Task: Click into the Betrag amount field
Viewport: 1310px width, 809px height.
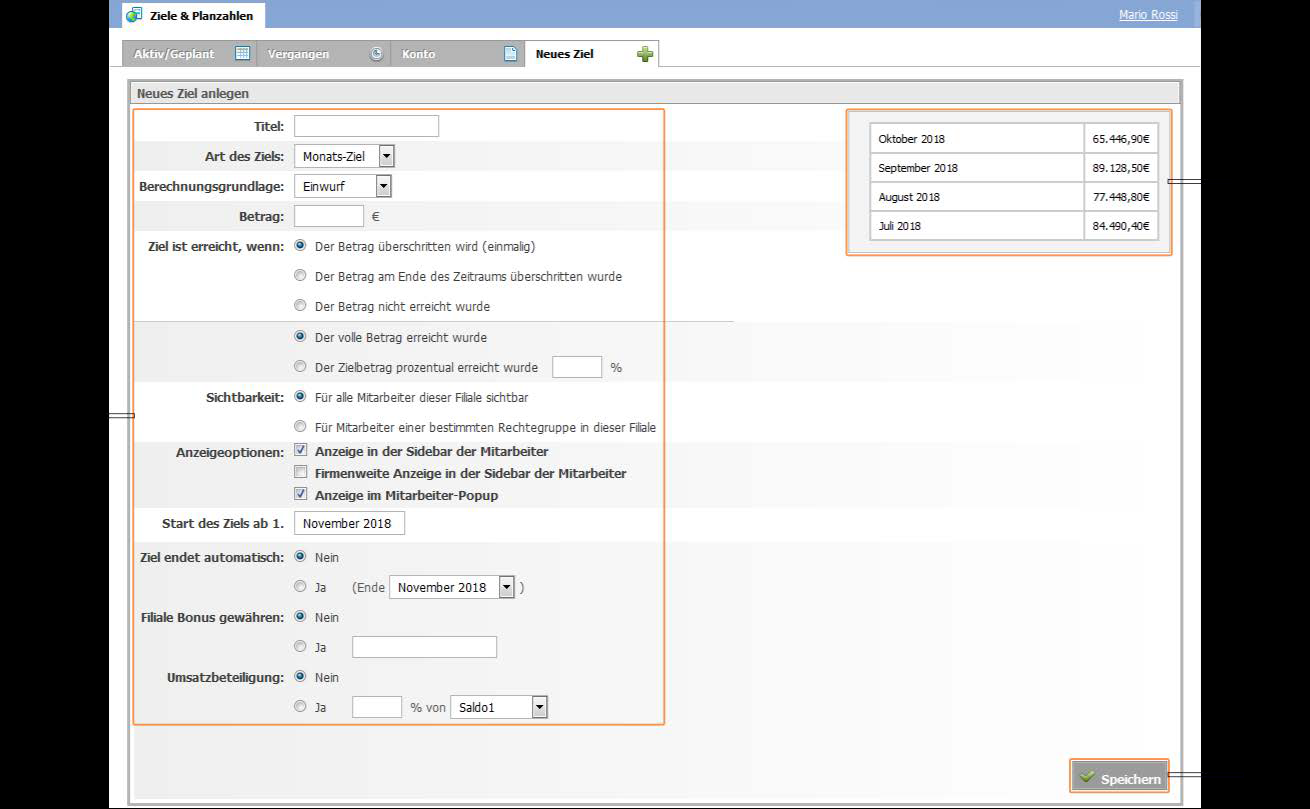Action: click(329, 216)
